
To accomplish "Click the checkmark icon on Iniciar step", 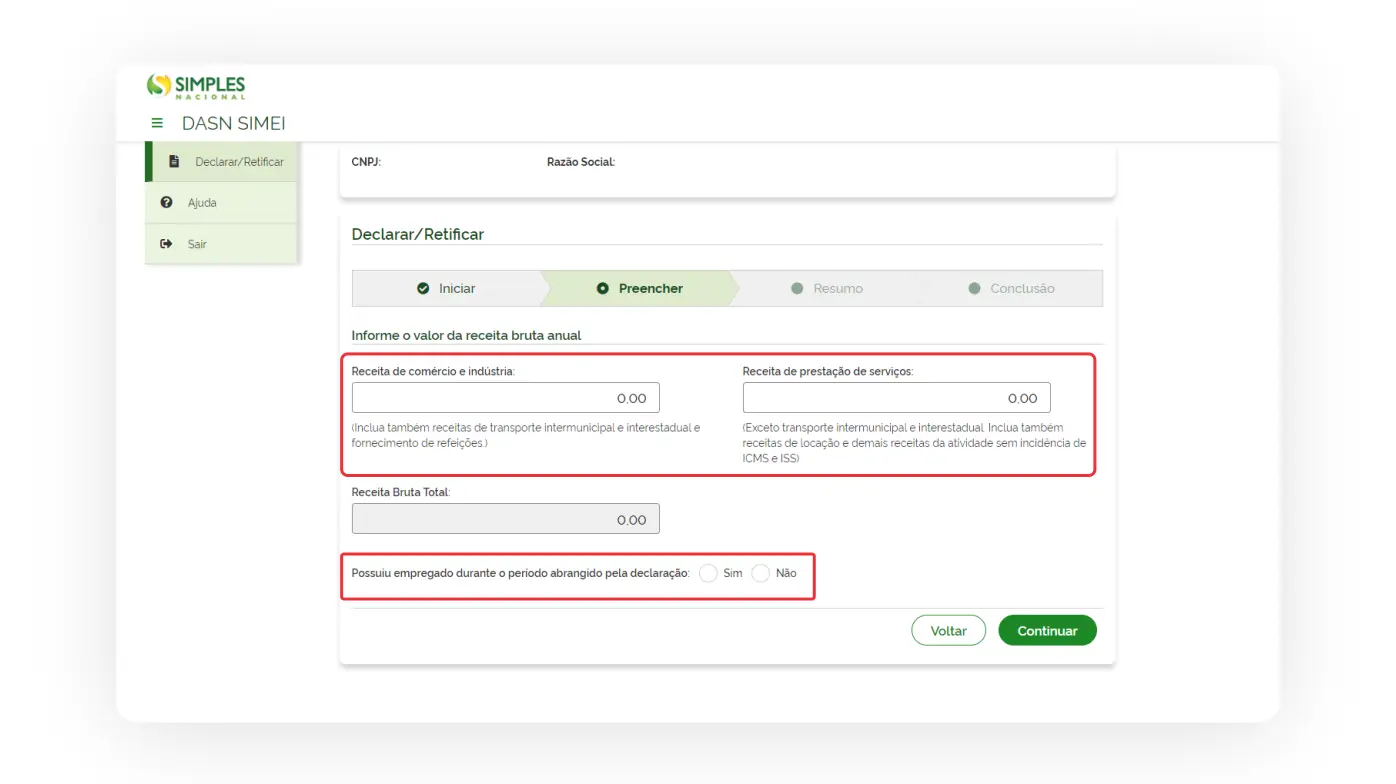I will click(423, 289).
